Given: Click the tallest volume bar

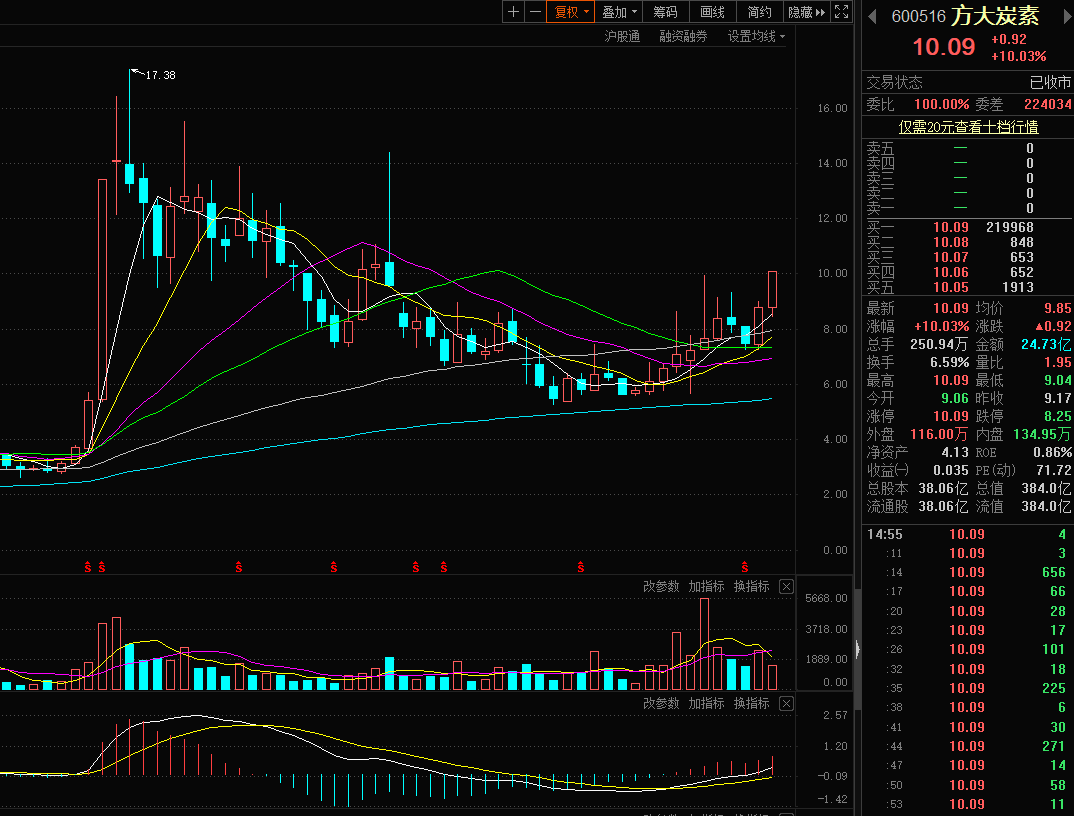Looking at the screenshot, I should (x=704, y=644).
